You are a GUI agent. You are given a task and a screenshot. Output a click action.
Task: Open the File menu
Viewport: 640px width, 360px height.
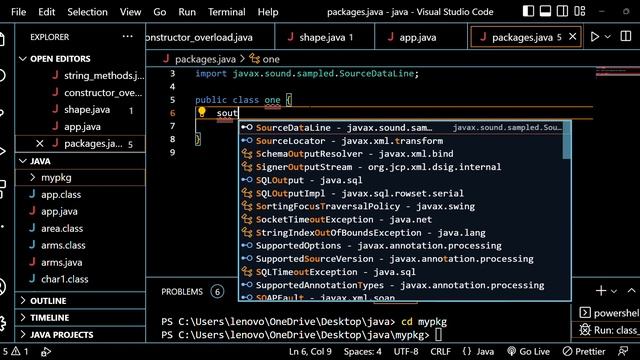tap(18, 12)
